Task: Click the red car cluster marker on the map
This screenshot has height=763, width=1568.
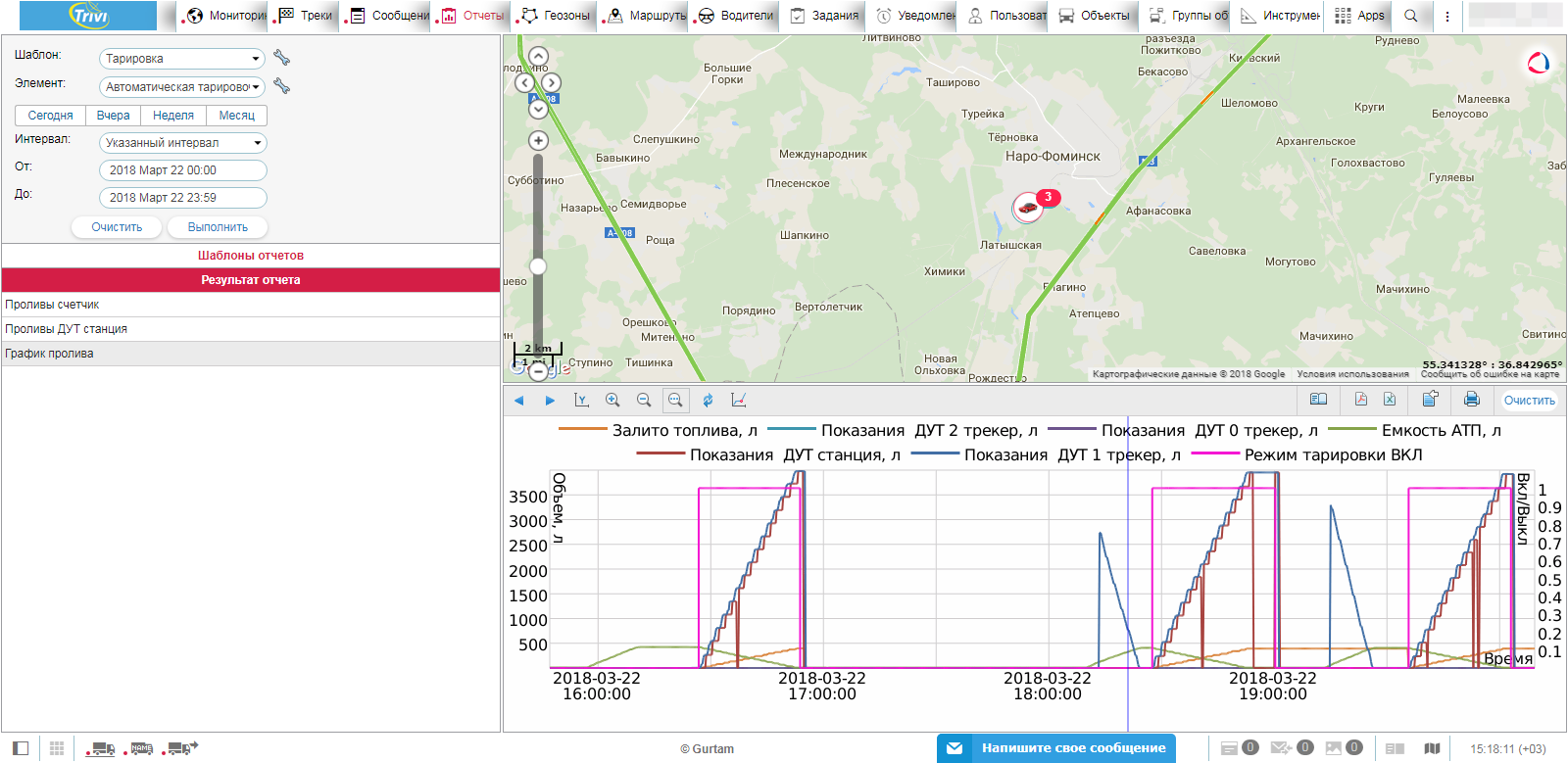Action: coord(1028,207)
